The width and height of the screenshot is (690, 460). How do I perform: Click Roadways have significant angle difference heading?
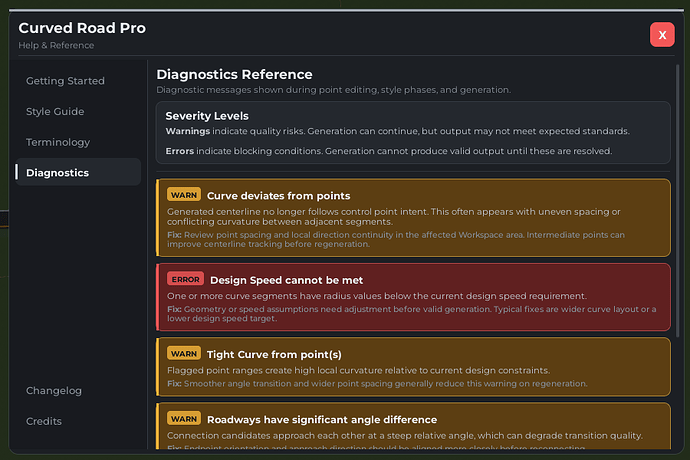coord(322,419)
